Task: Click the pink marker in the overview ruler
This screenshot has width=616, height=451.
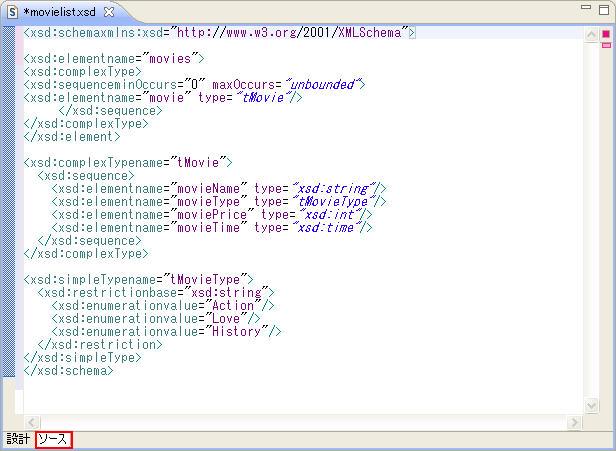Action: 606,45
